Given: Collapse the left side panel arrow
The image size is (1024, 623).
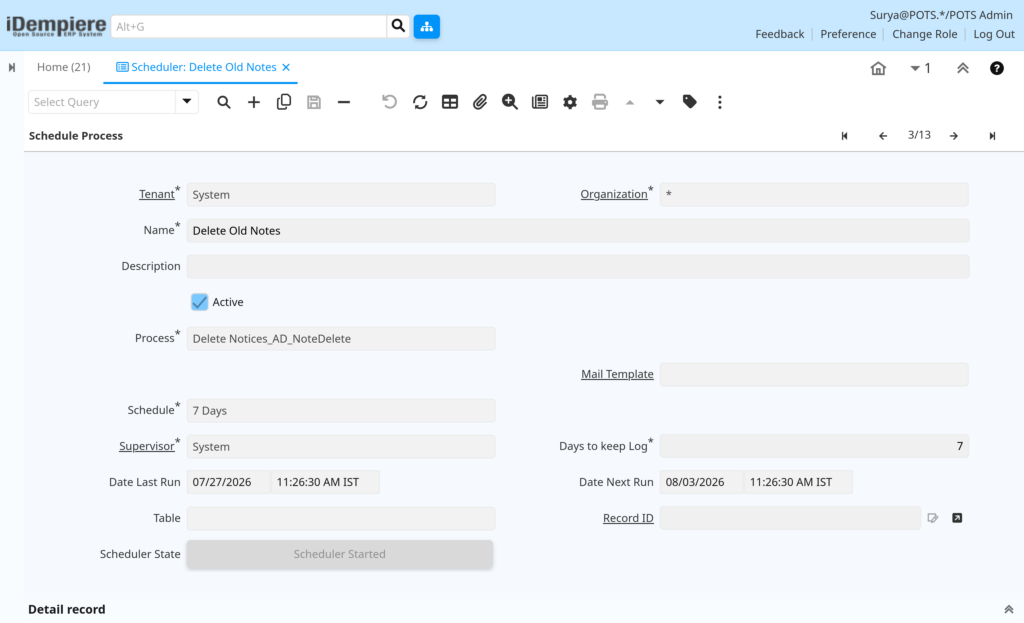Looking at the screenshot, I should (12, 67).
